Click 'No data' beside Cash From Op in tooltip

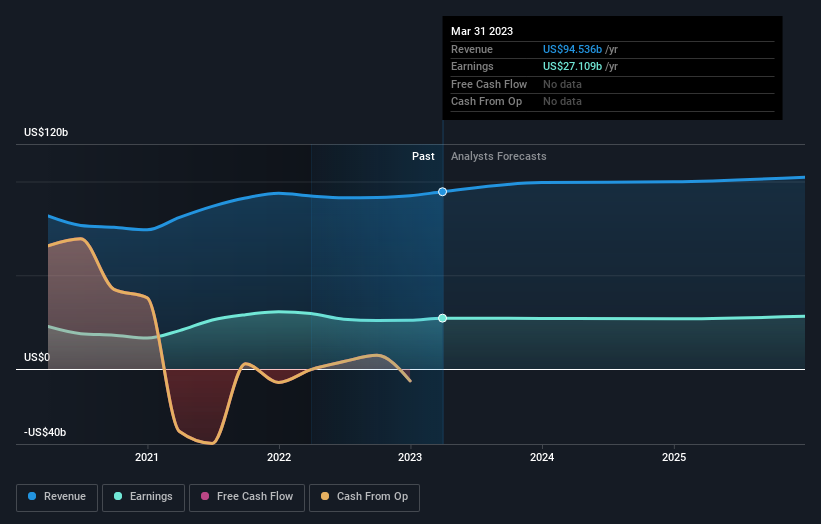click(x=562, y=102)
